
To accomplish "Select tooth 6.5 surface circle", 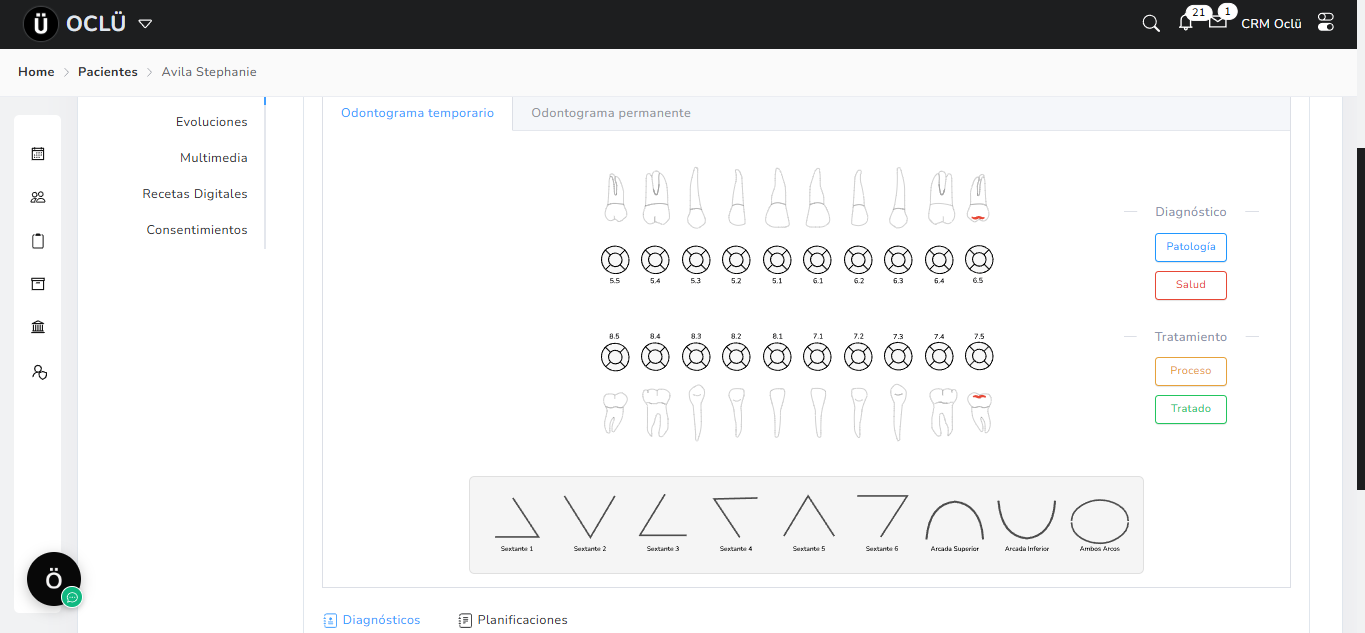I will coord(979,260).
